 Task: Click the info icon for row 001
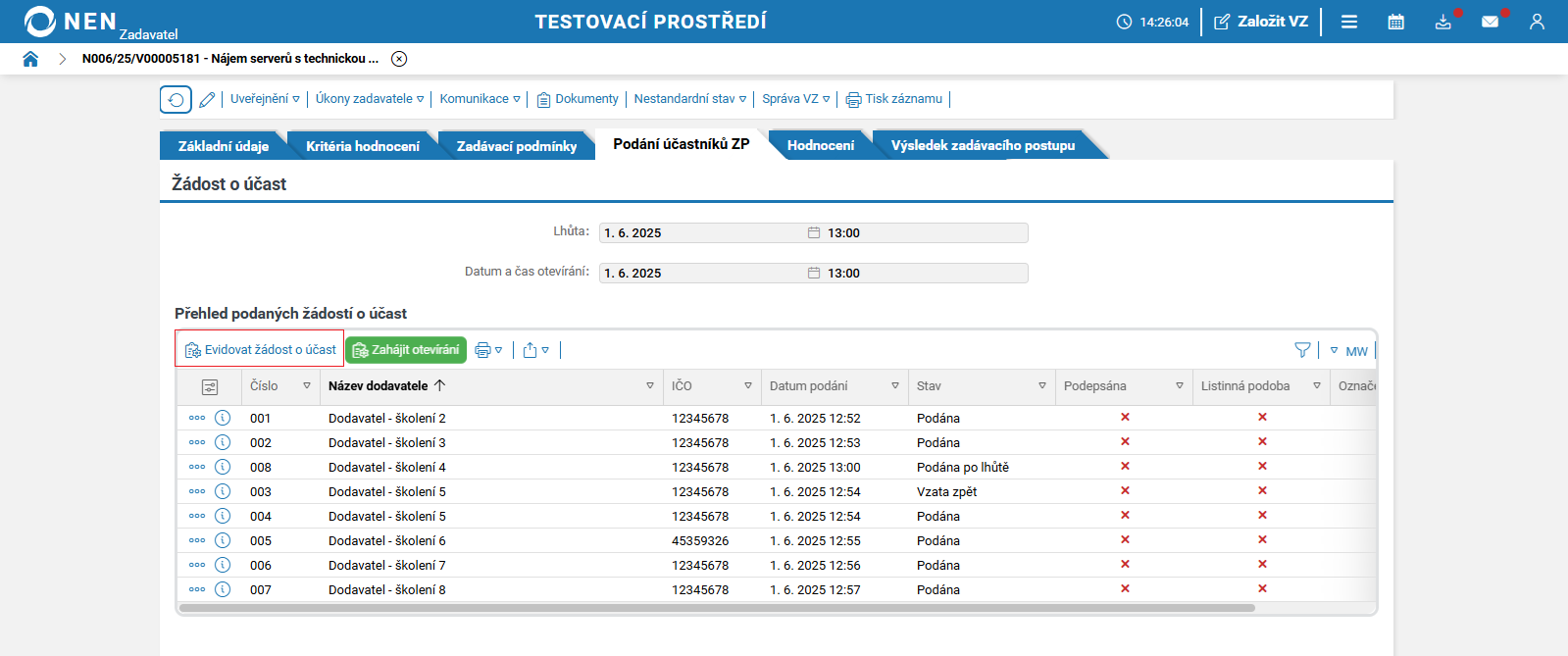pos(223,418)
